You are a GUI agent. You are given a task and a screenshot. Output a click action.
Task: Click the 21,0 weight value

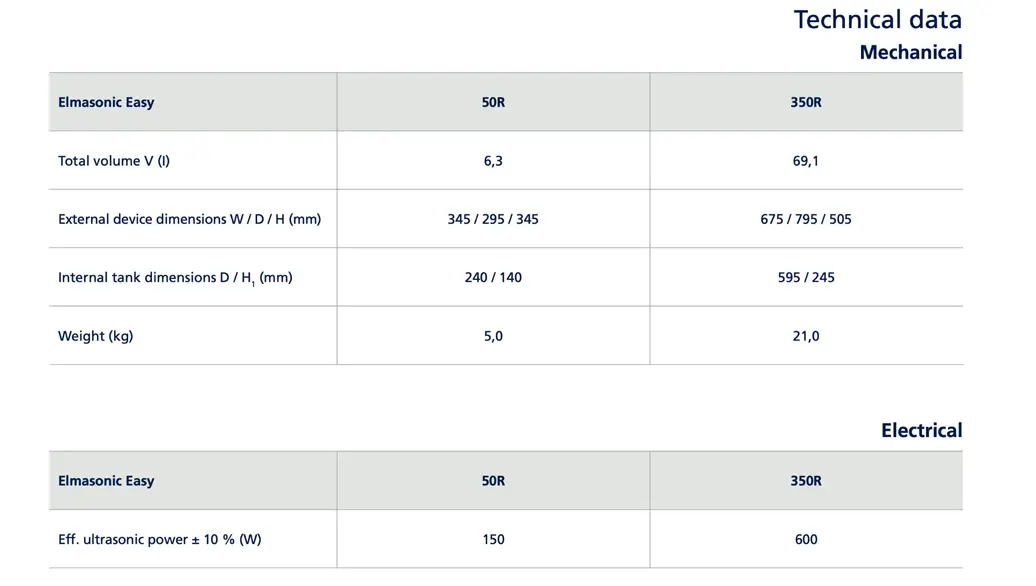click(x=805, y=336)
